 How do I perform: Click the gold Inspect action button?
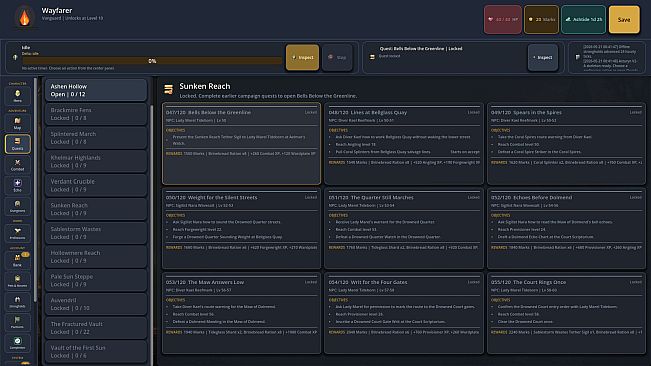(302, 57)
